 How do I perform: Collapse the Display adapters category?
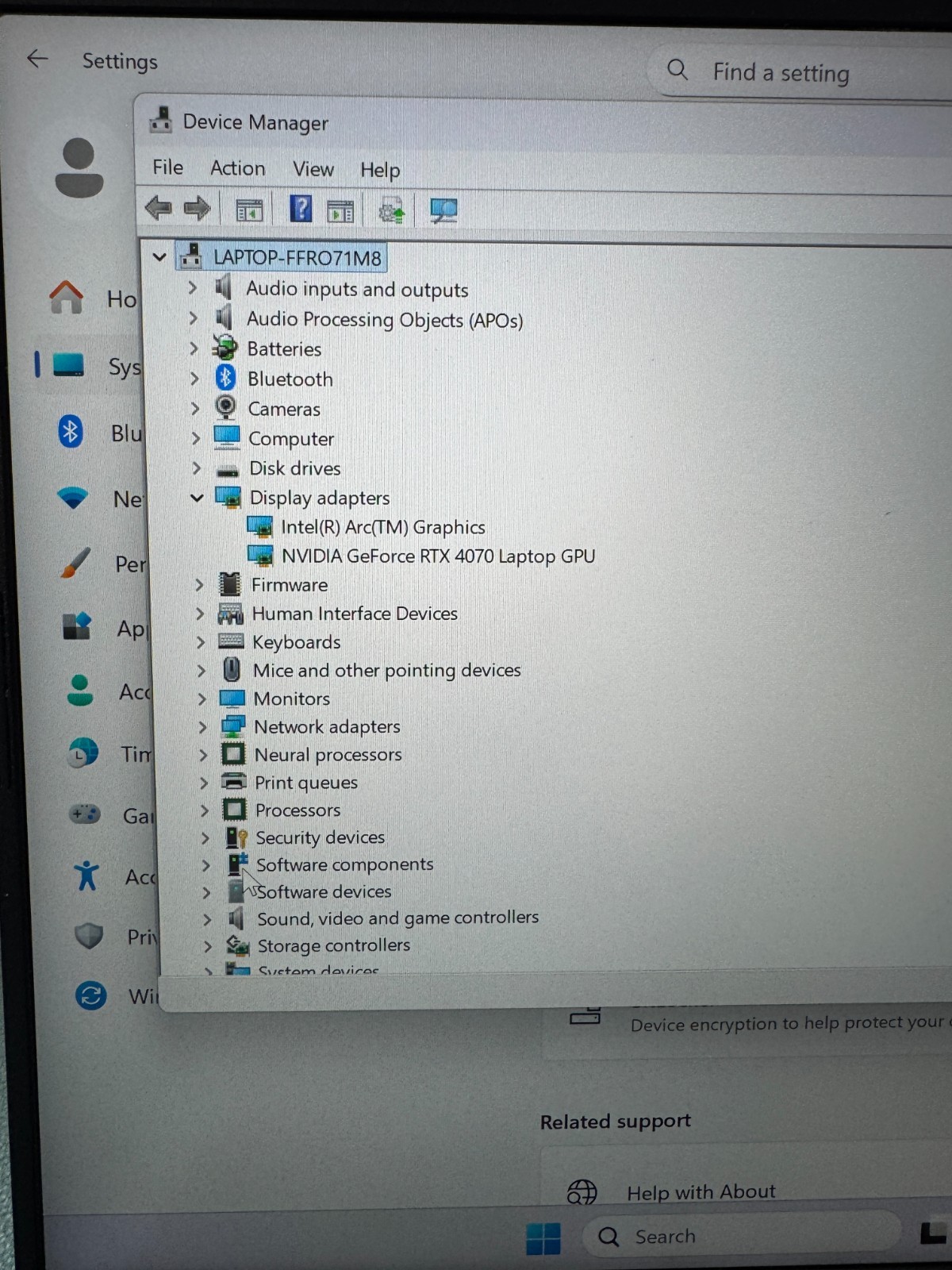tap(197, 498)
